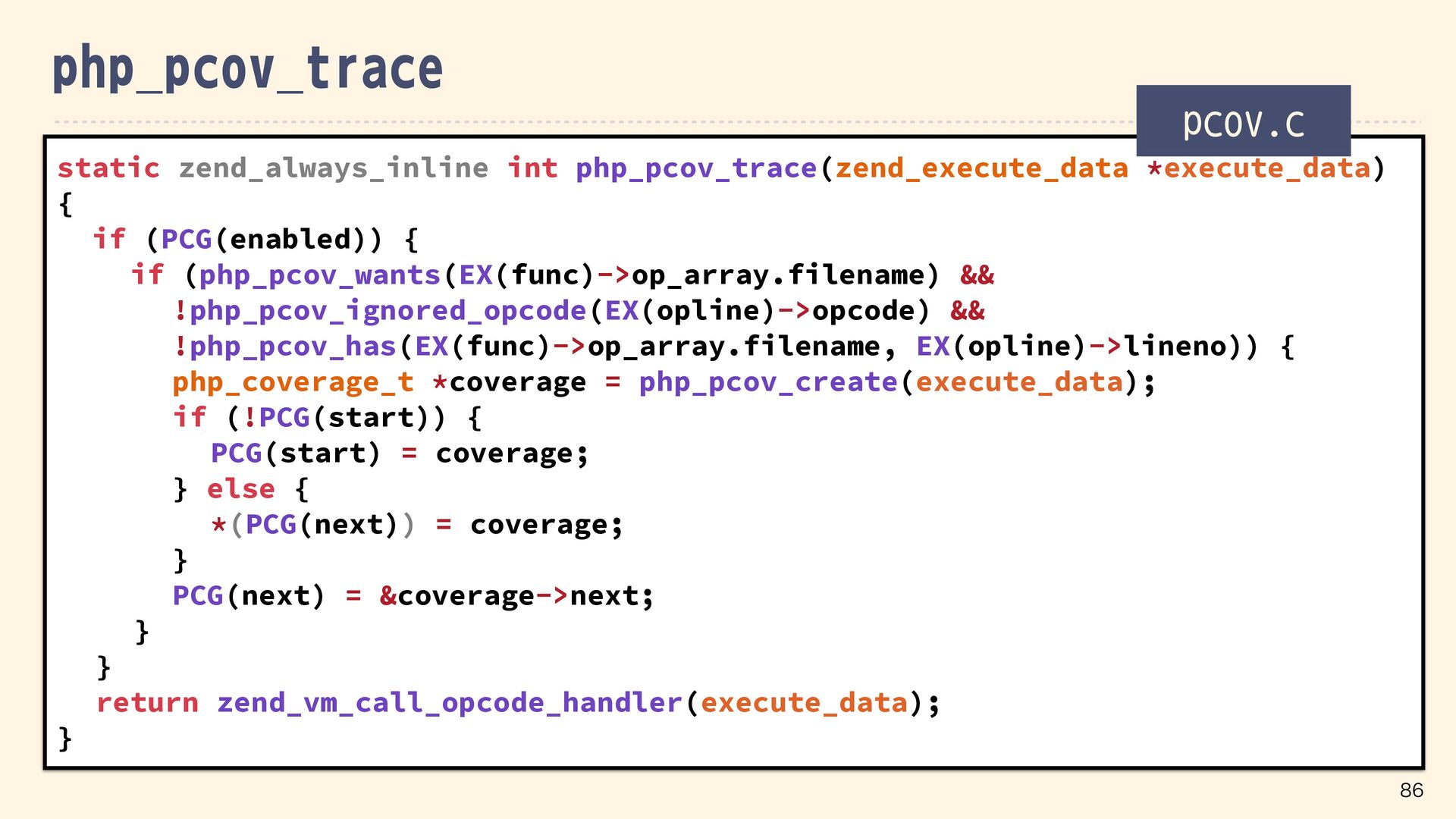Click 'lineno' in the php_pcov_has line
Image resolution: width=1456 pixels, height=819 pixels.
tap(1175, 346)
